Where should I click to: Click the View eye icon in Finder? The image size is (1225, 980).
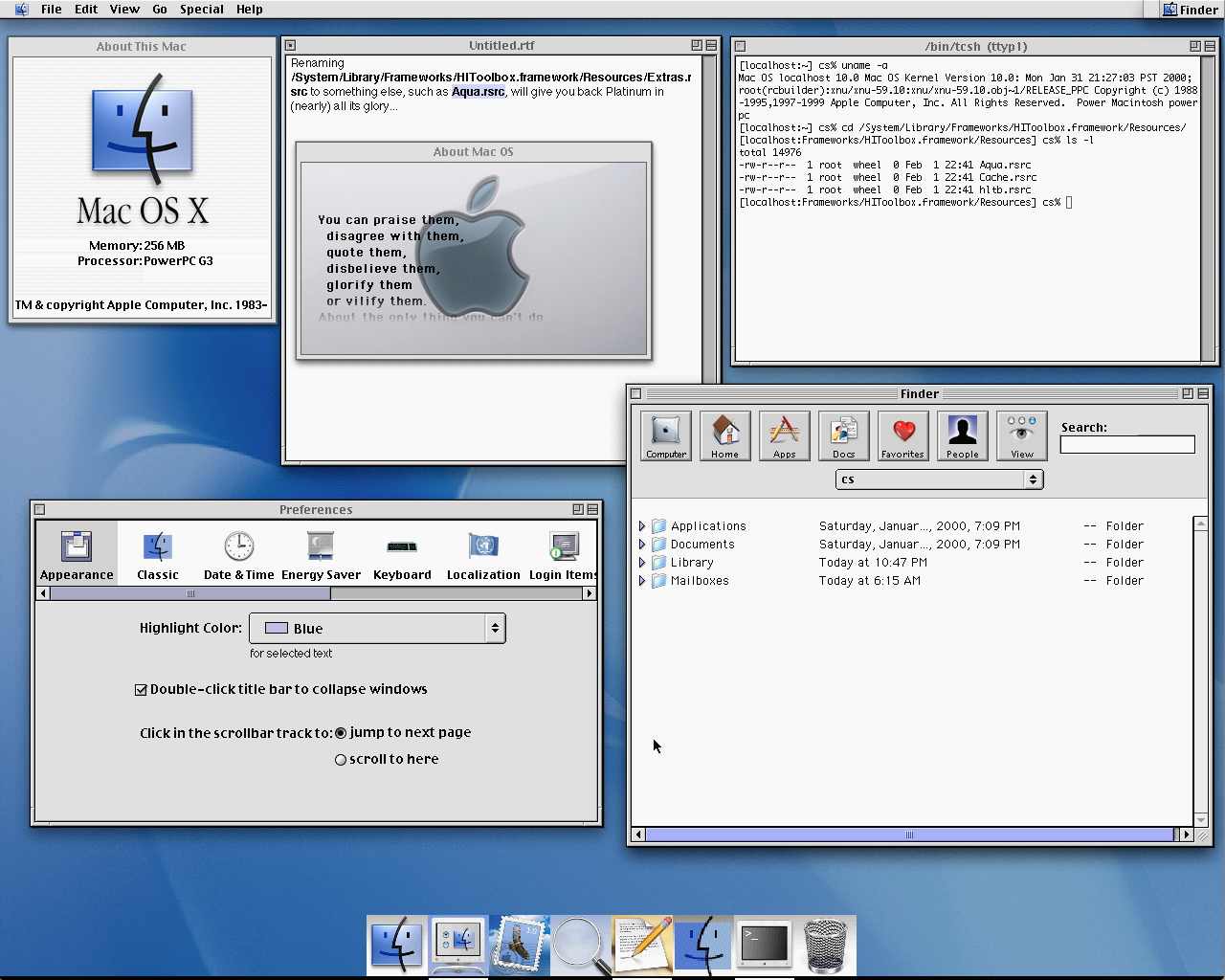tap(1021, 435)
